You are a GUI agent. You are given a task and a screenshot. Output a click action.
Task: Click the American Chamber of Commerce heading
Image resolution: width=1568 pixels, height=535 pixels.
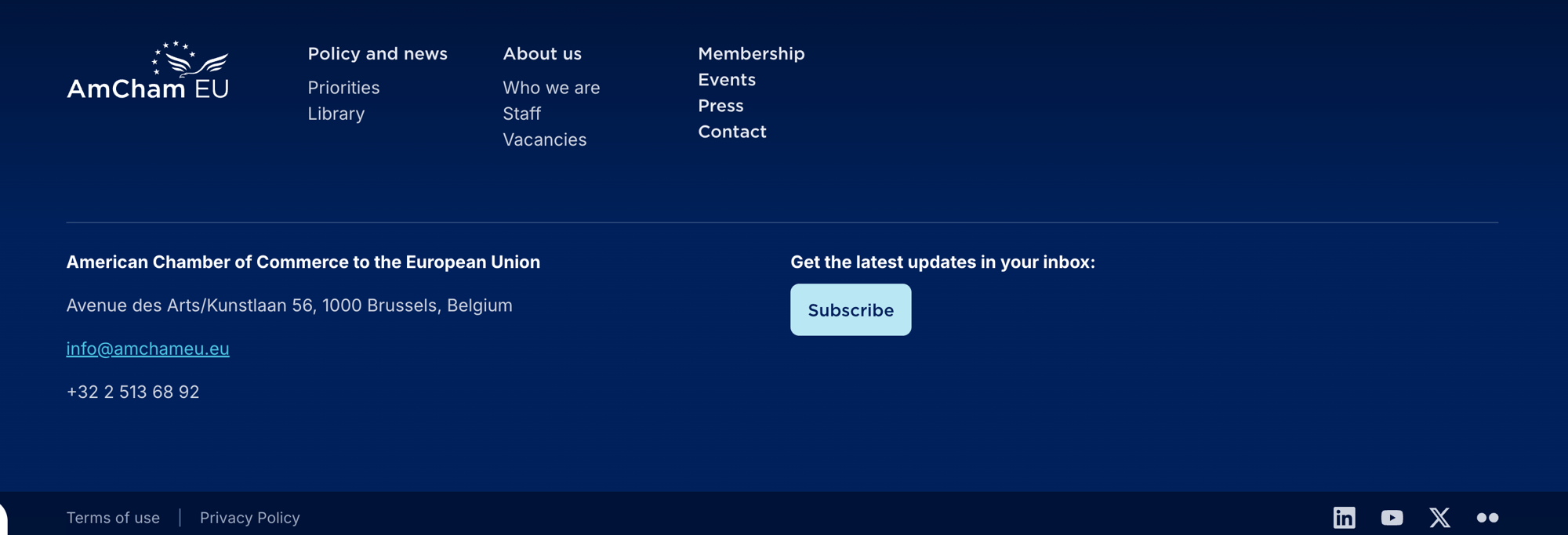(x=303, y=262)
